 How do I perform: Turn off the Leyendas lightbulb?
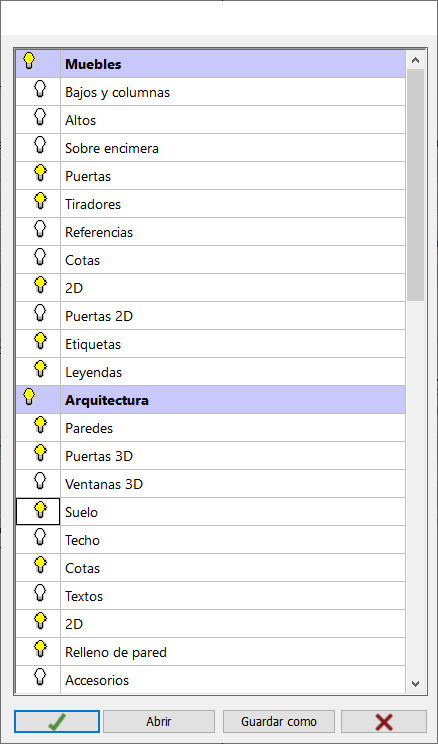tap(41, 370)
